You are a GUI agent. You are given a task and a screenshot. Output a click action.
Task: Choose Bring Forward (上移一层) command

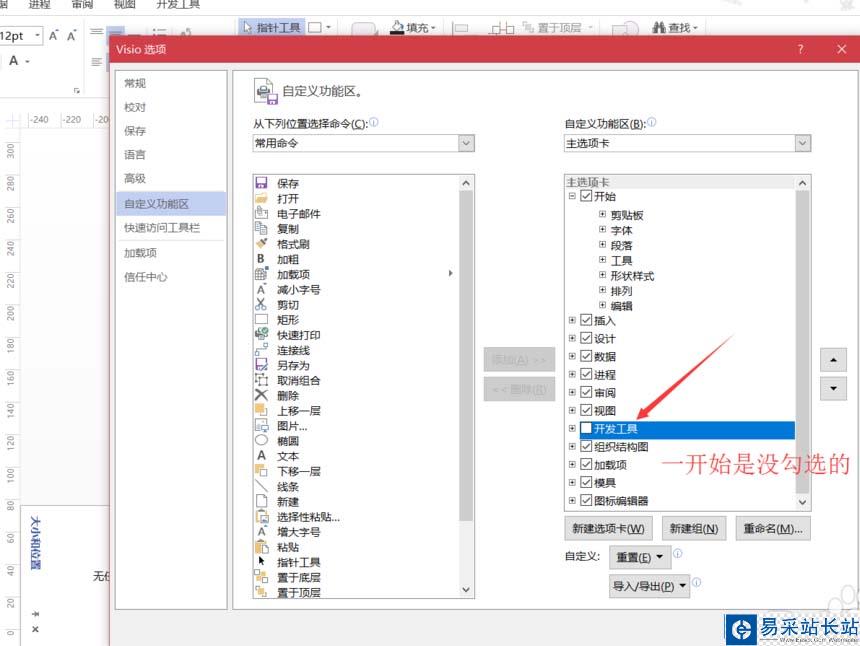pyautogui.click(x=298, y=411)
